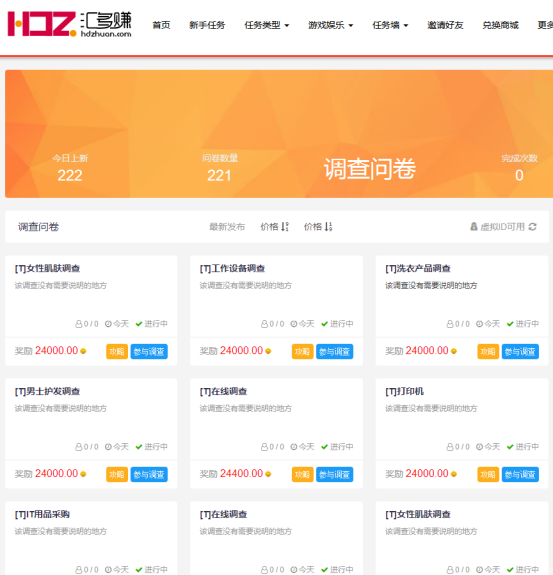Screen dimensions: 553x575
Task: Open the 首页 menu item
Action: pyautogui.click(x=161, y=25)
